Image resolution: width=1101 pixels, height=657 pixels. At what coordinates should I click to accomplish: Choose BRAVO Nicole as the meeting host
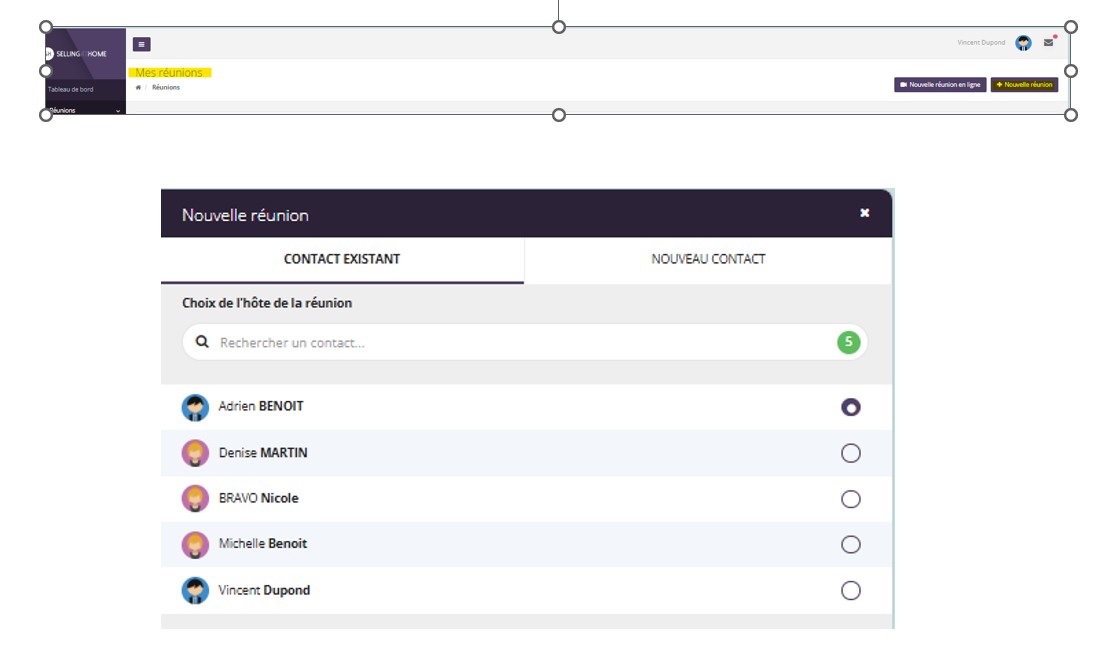click(850, 499)
